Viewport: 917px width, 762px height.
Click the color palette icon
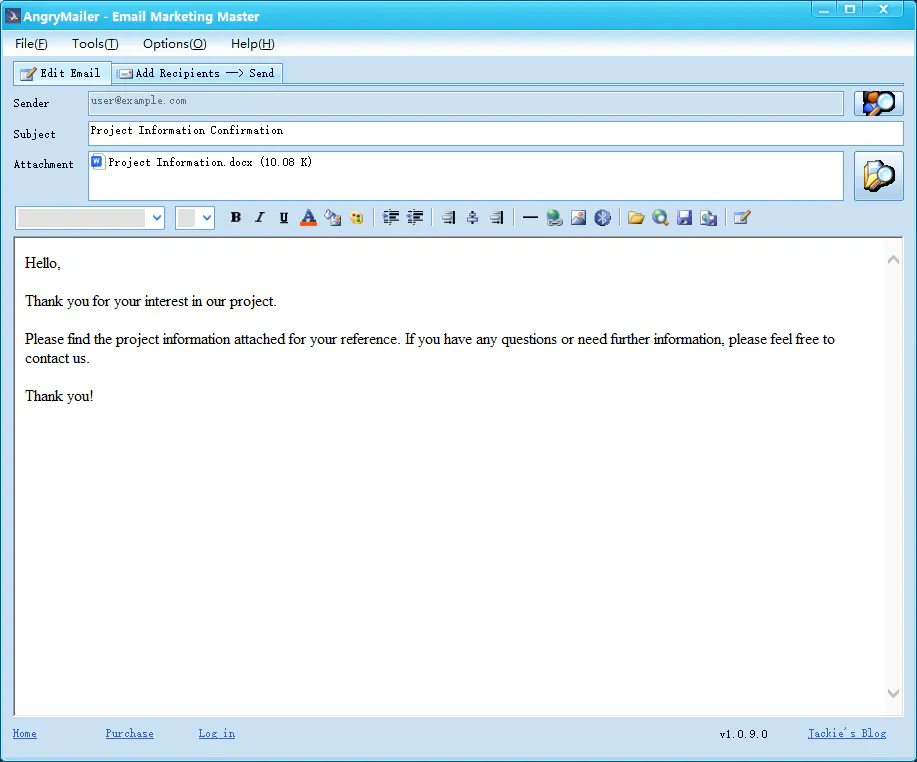[x=357, y=218]
